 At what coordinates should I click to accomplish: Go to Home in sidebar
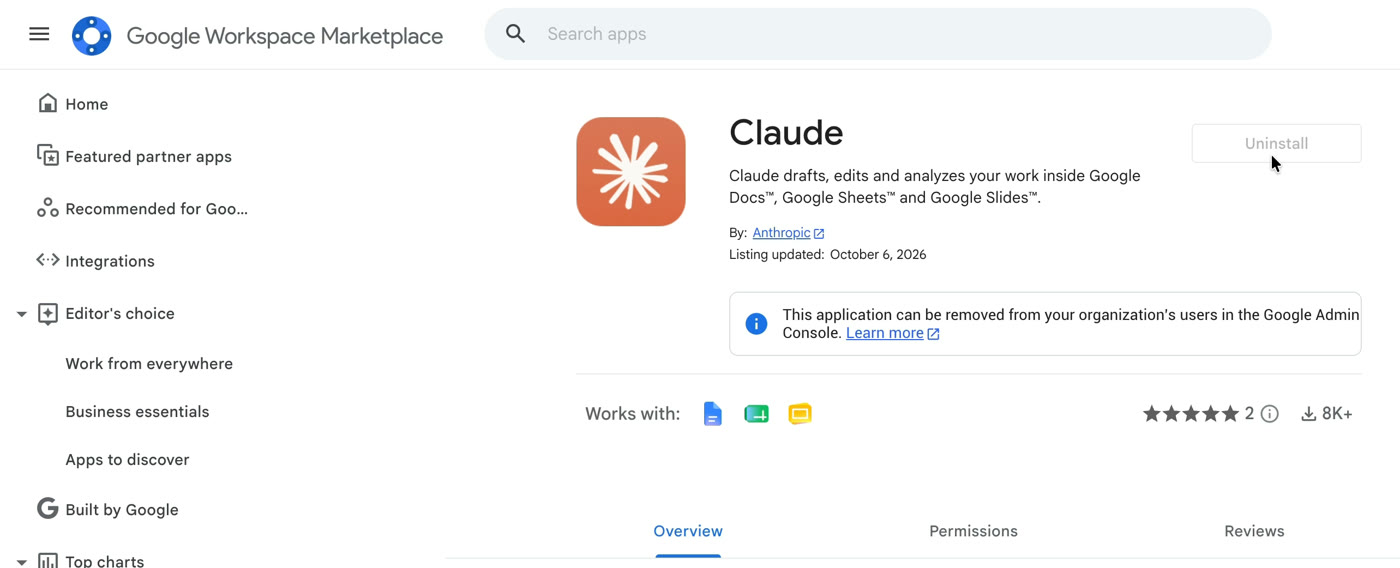[x=87, y=104]
